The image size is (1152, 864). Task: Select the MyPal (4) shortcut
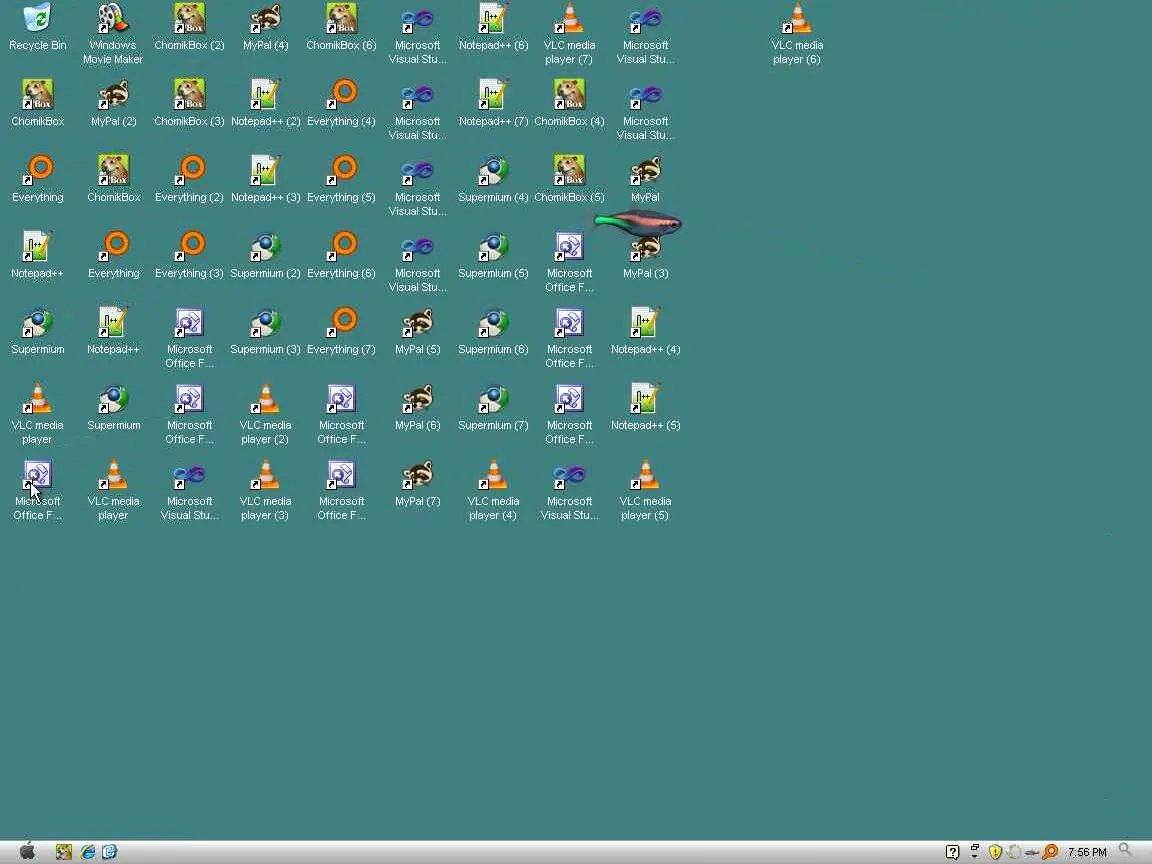(x=265, y=27)
